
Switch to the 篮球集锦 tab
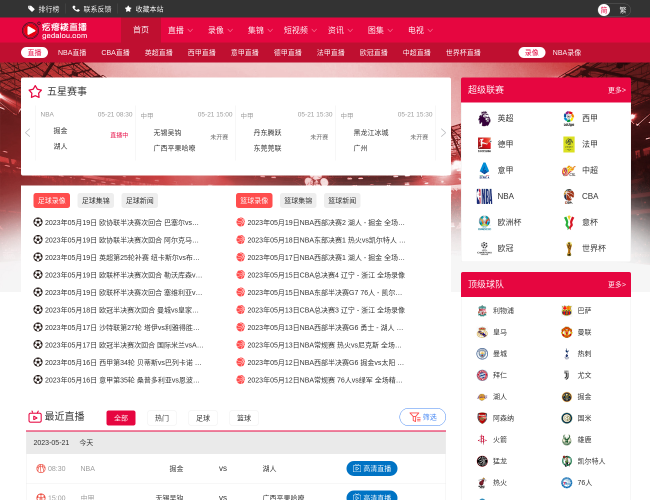pyautogui.click(x=298, y=201)
